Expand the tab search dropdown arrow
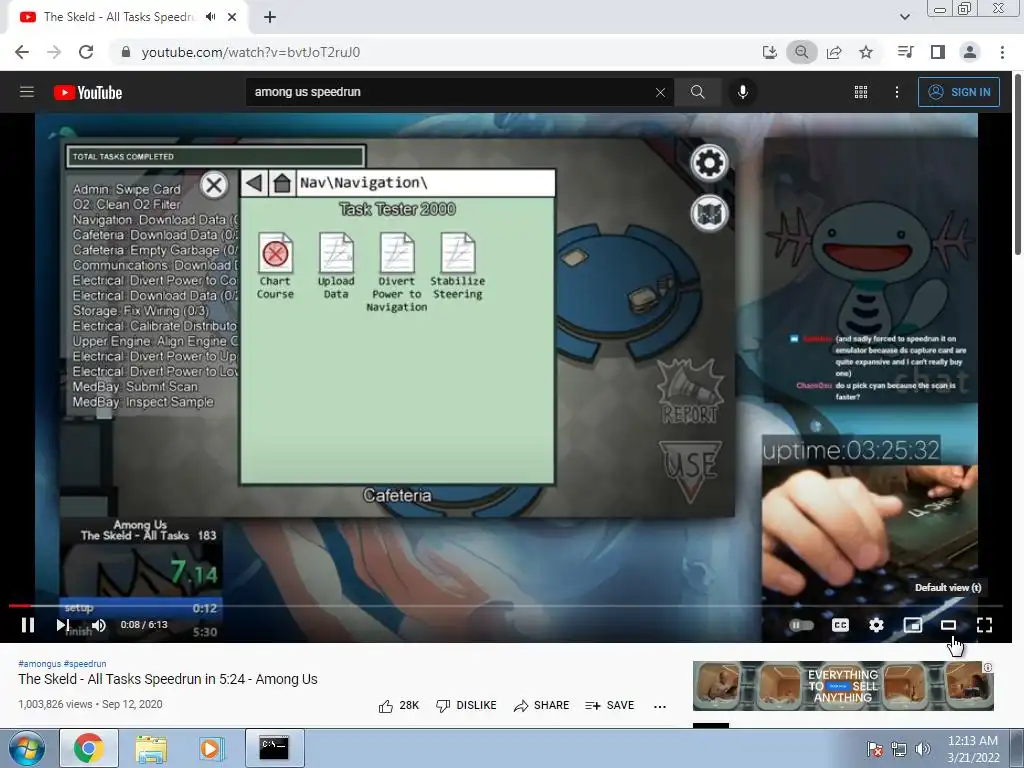This screenshot has width=1024, height=768. (x=904, y=17)
